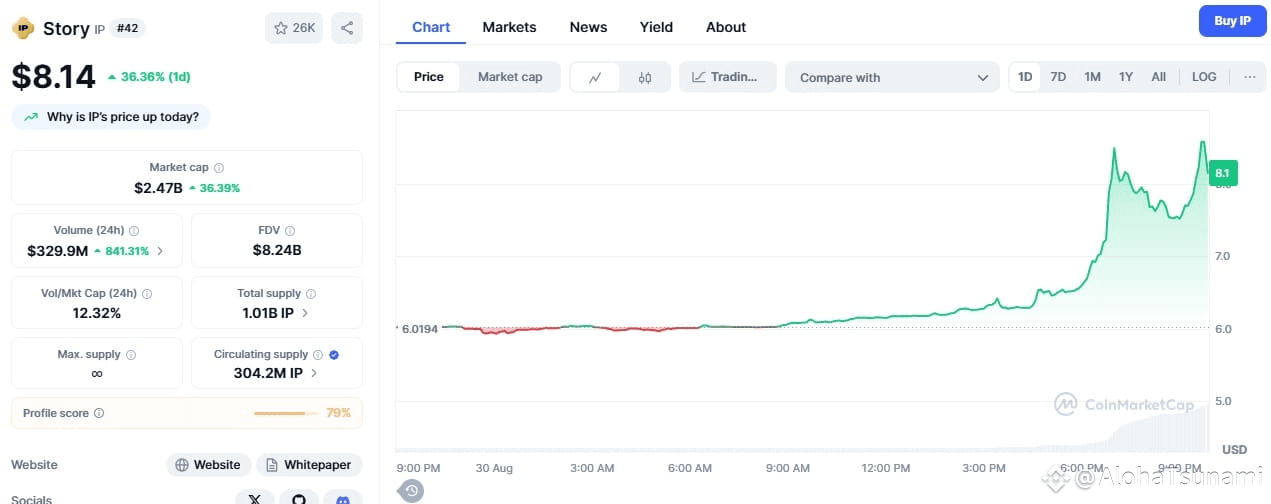Click Volume (24h) info icon

pos(134,231)
